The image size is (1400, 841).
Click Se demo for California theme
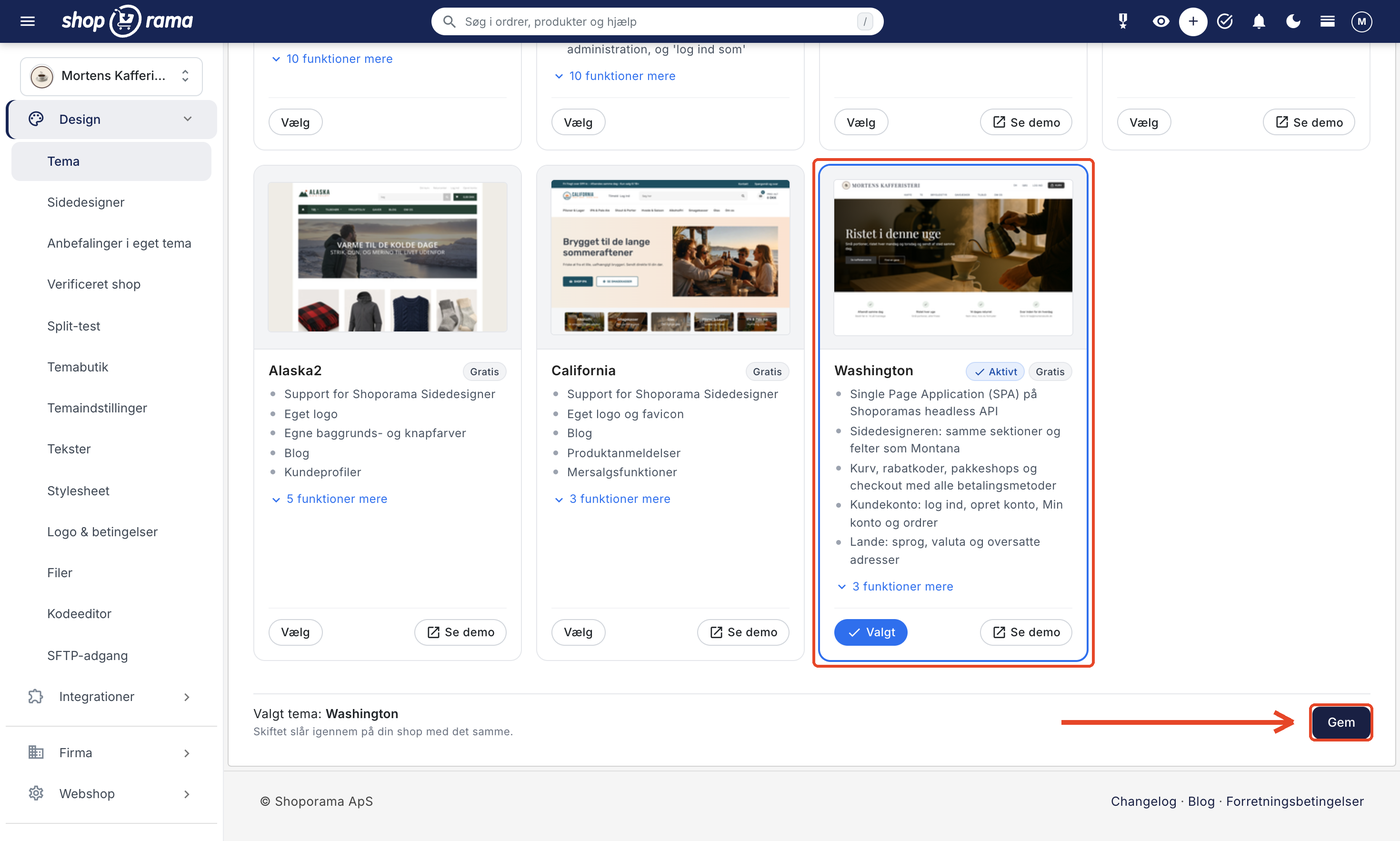(743, 632)
